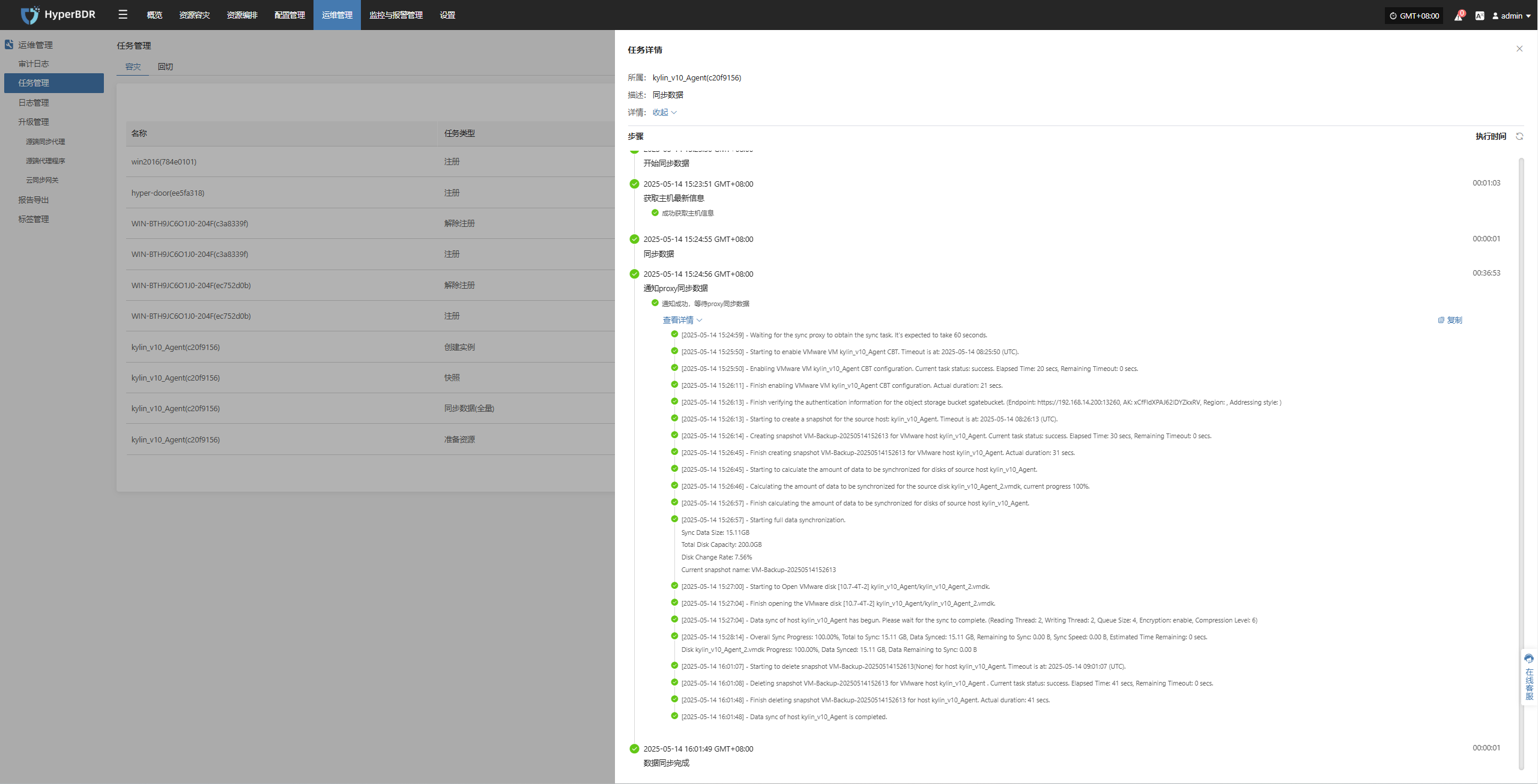Screen dimensions: 1538x784
Task: Switch to the 回切 tab
Action: click(165, 67)
